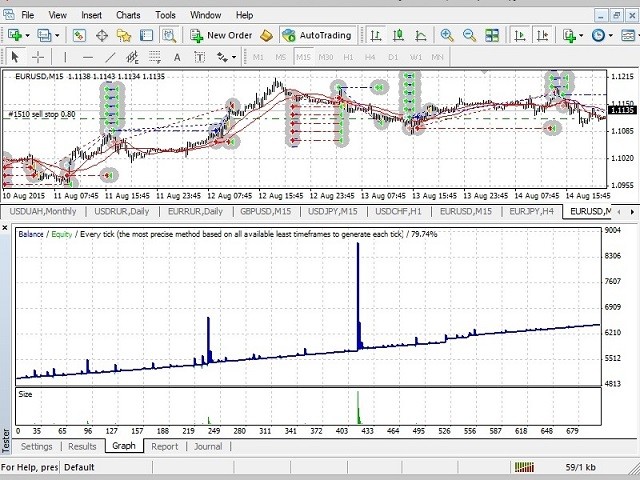The height and width of the screenshot is (480, 640).
Task: Switch timeframe to M1
Action: [x=258, y=57]
